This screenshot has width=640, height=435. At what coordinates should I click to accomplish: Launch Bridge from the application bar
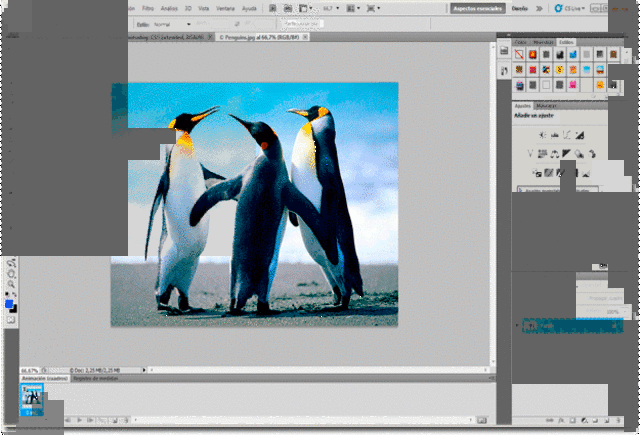tap(273, 8)
